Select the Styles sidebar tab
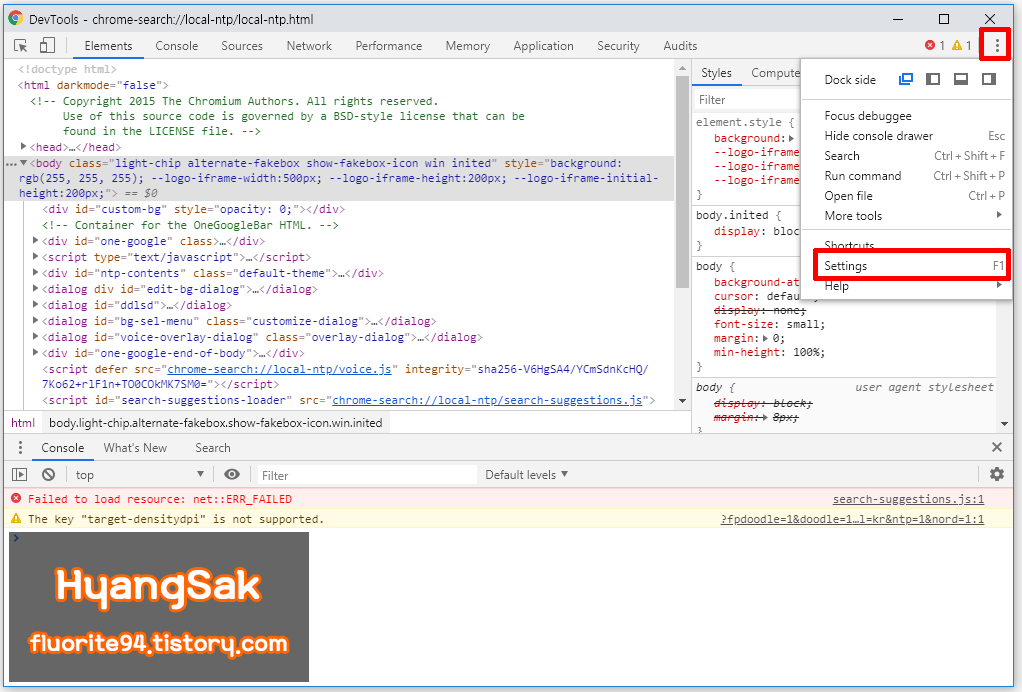 (716, 73)
